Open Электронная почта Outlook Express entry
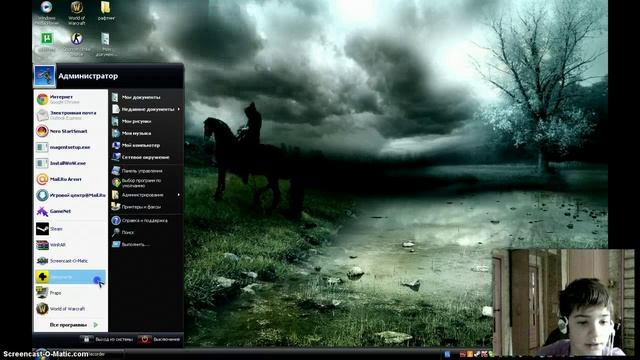The height and width of the screenshot is (360, 640). point(70,115)
